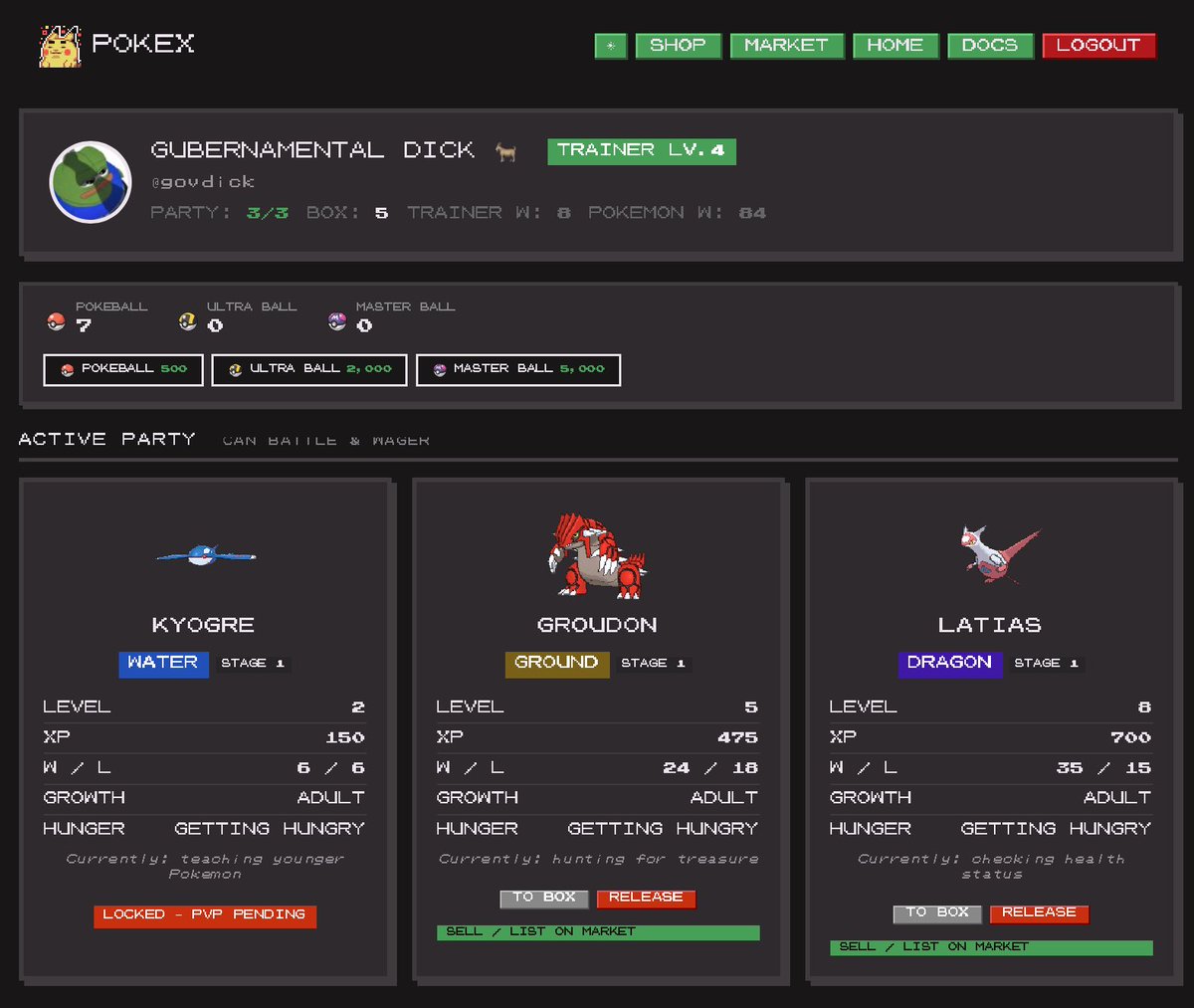The image size is (1194, 1008).
Task: Send Latias TO BOX
Action: coord(937,913)
